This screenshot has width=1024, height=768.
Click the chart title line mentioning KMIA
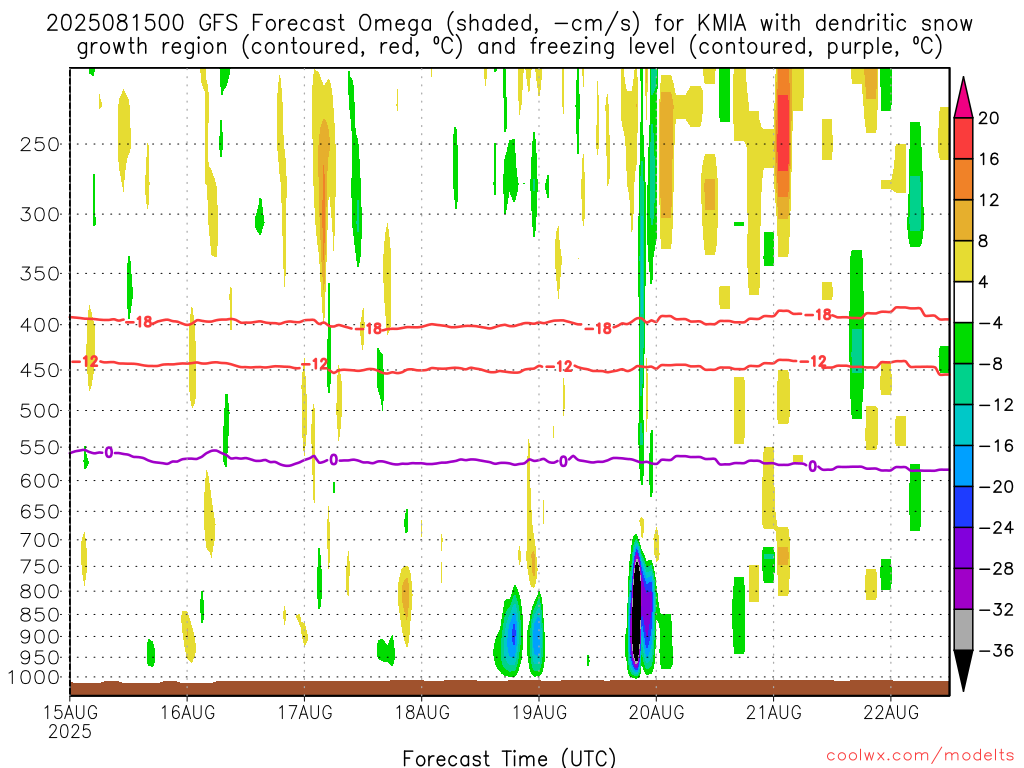tap(509, 24)
